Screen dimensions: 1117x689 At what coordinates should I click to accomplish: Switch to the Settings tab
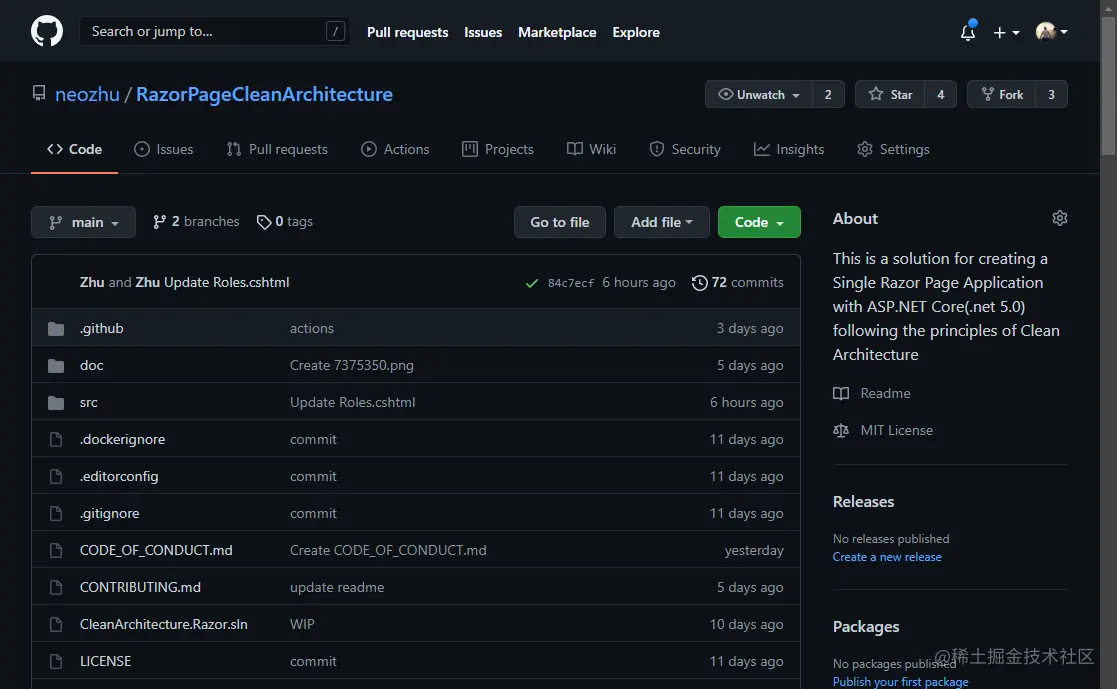point(893,149)
